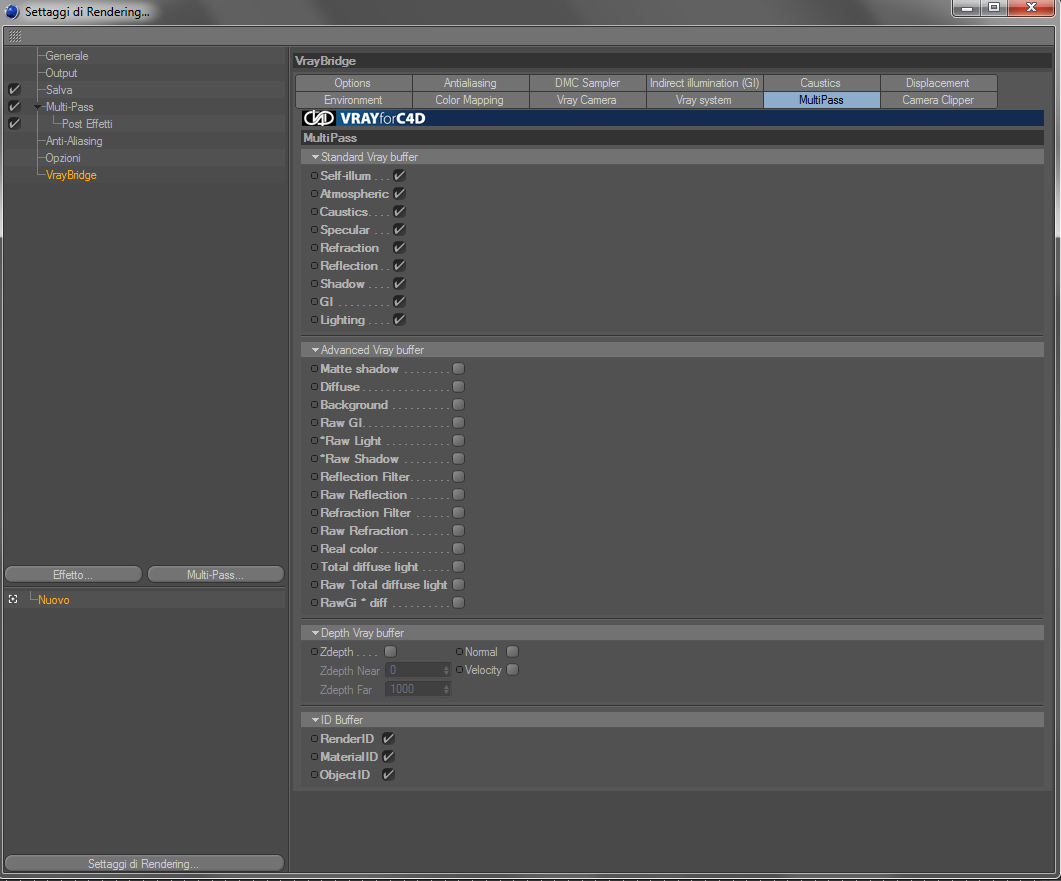Click the Nuovo preset target icon
Image resolution: width=1061 pixels, height=881 pixels.
pyautogui.click(x=13, y=600)
